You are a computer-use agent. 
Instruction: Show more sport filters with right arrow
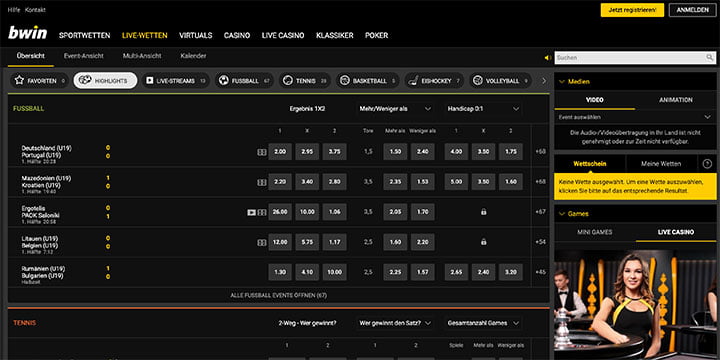(x=544, y=81)
